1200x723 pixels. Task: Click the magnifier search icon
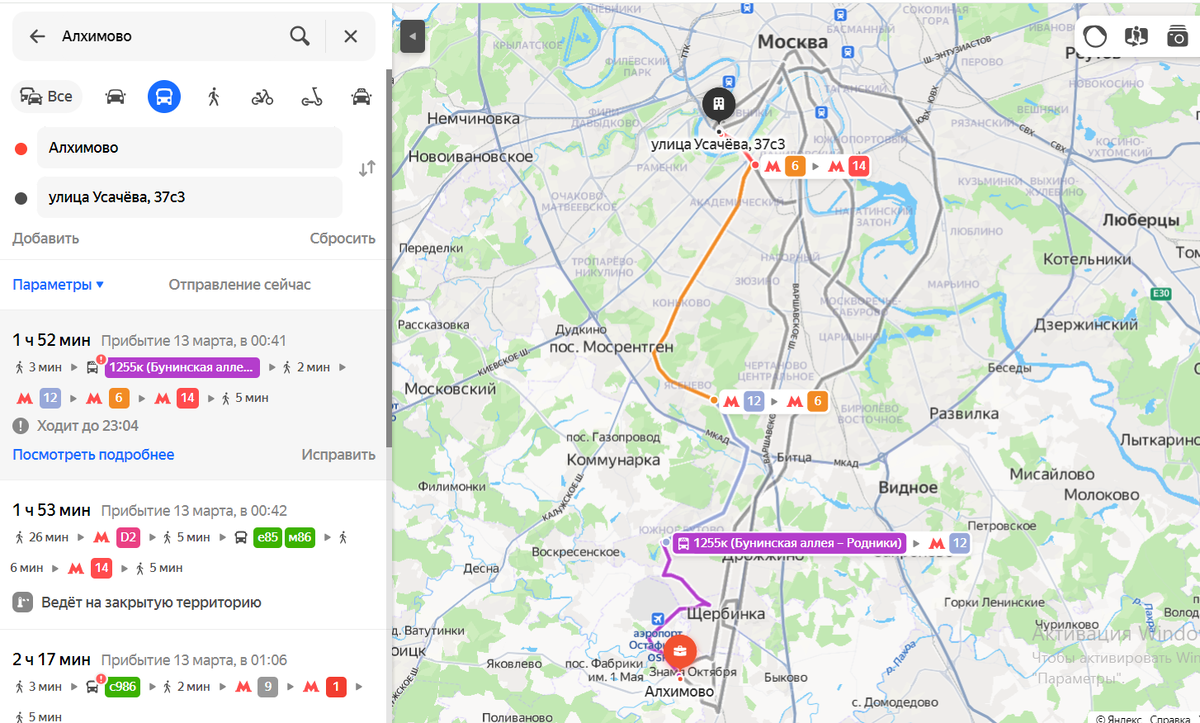tap(299, 36)
